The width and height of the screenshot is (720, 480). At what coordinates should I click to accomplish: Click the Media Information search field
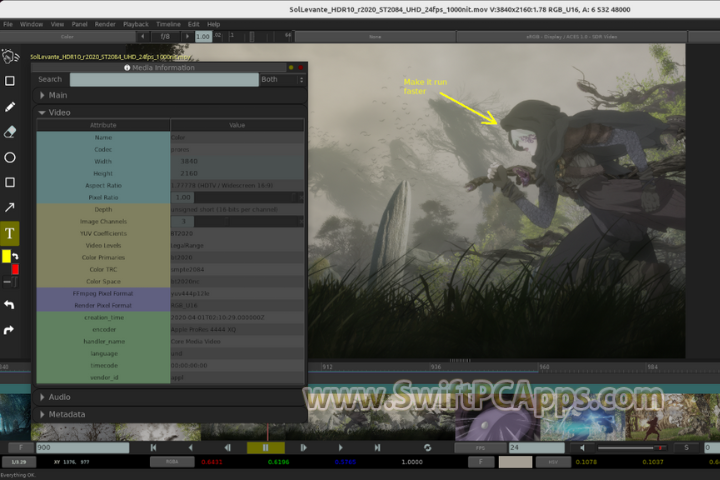coord(164,79)
